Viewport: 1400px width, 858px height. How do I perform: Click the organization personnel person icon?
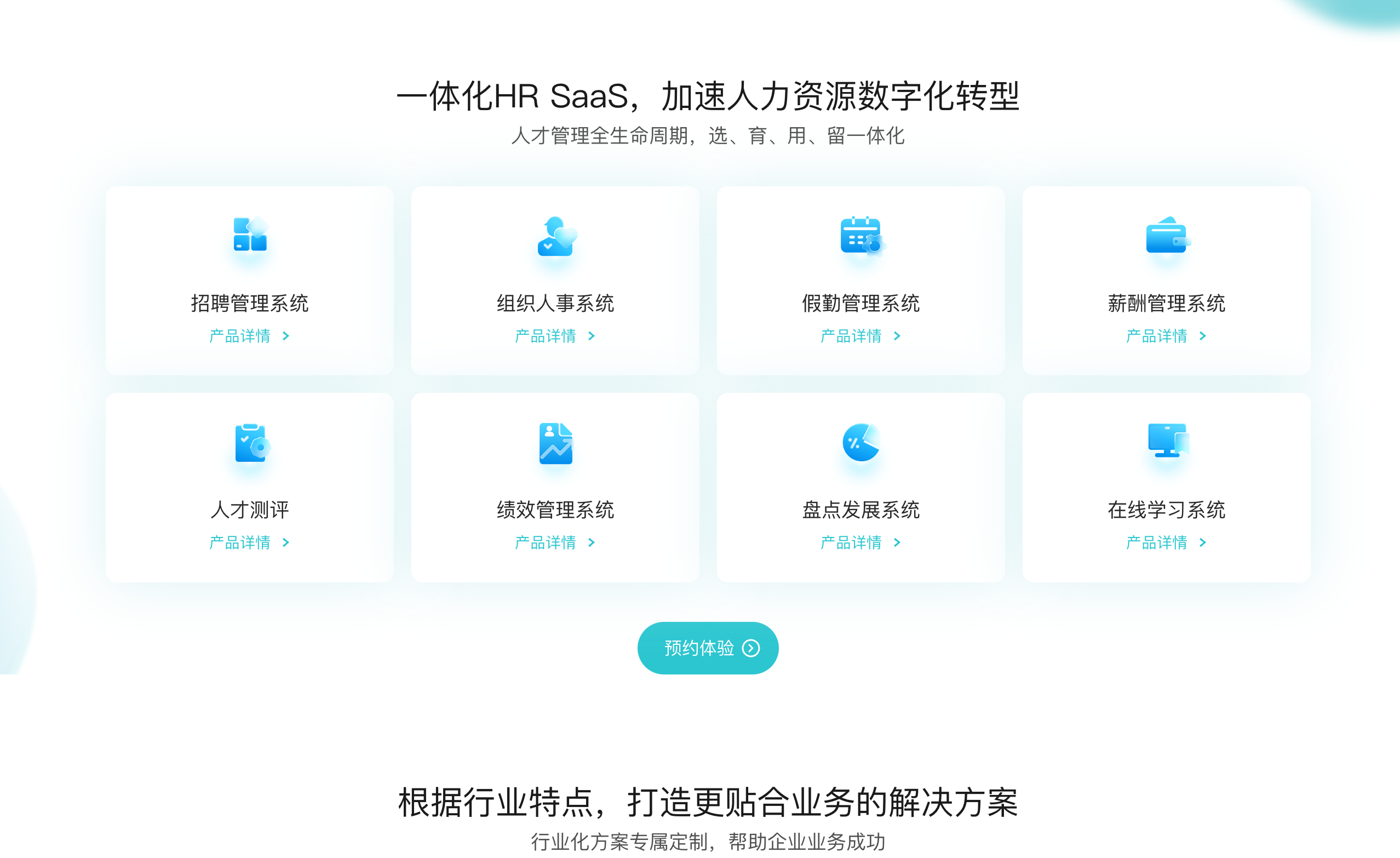coord(556,236)
